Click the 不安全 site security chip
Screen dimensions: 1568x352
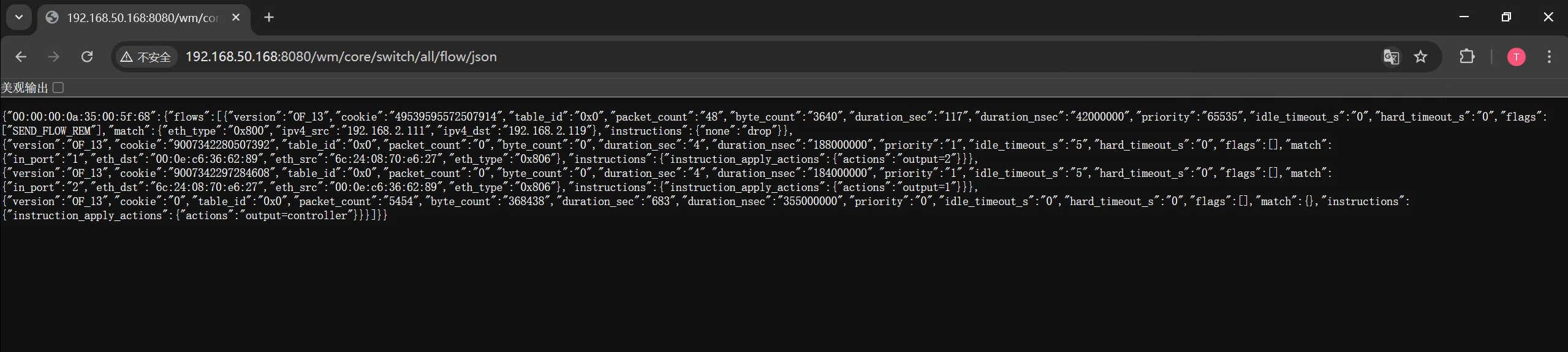pyautogui.click(x=146, y=57)
